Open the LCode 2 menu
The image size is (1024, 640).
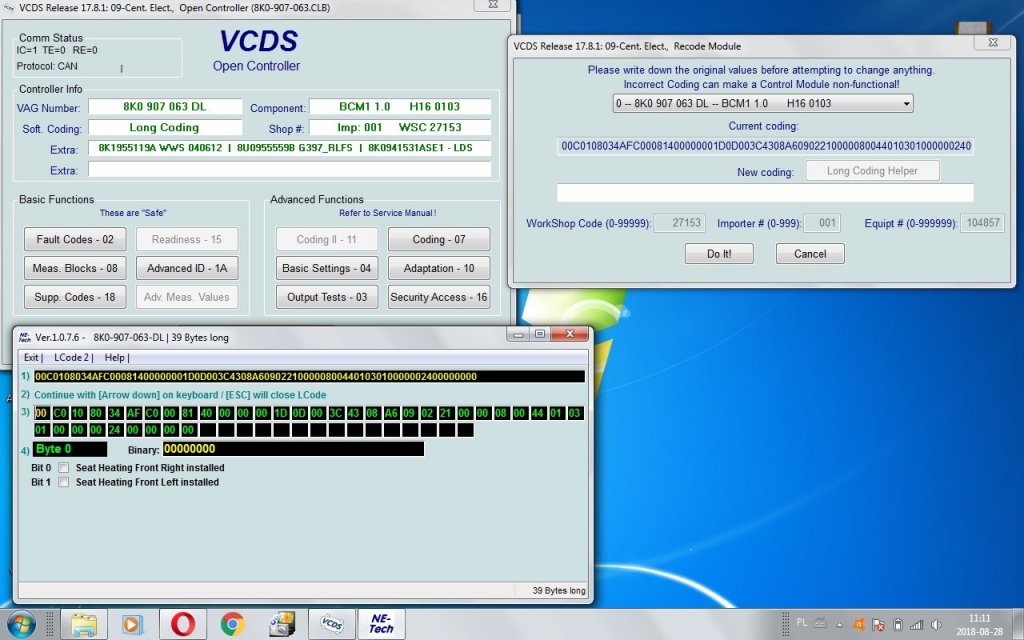(x=72, y=357)
